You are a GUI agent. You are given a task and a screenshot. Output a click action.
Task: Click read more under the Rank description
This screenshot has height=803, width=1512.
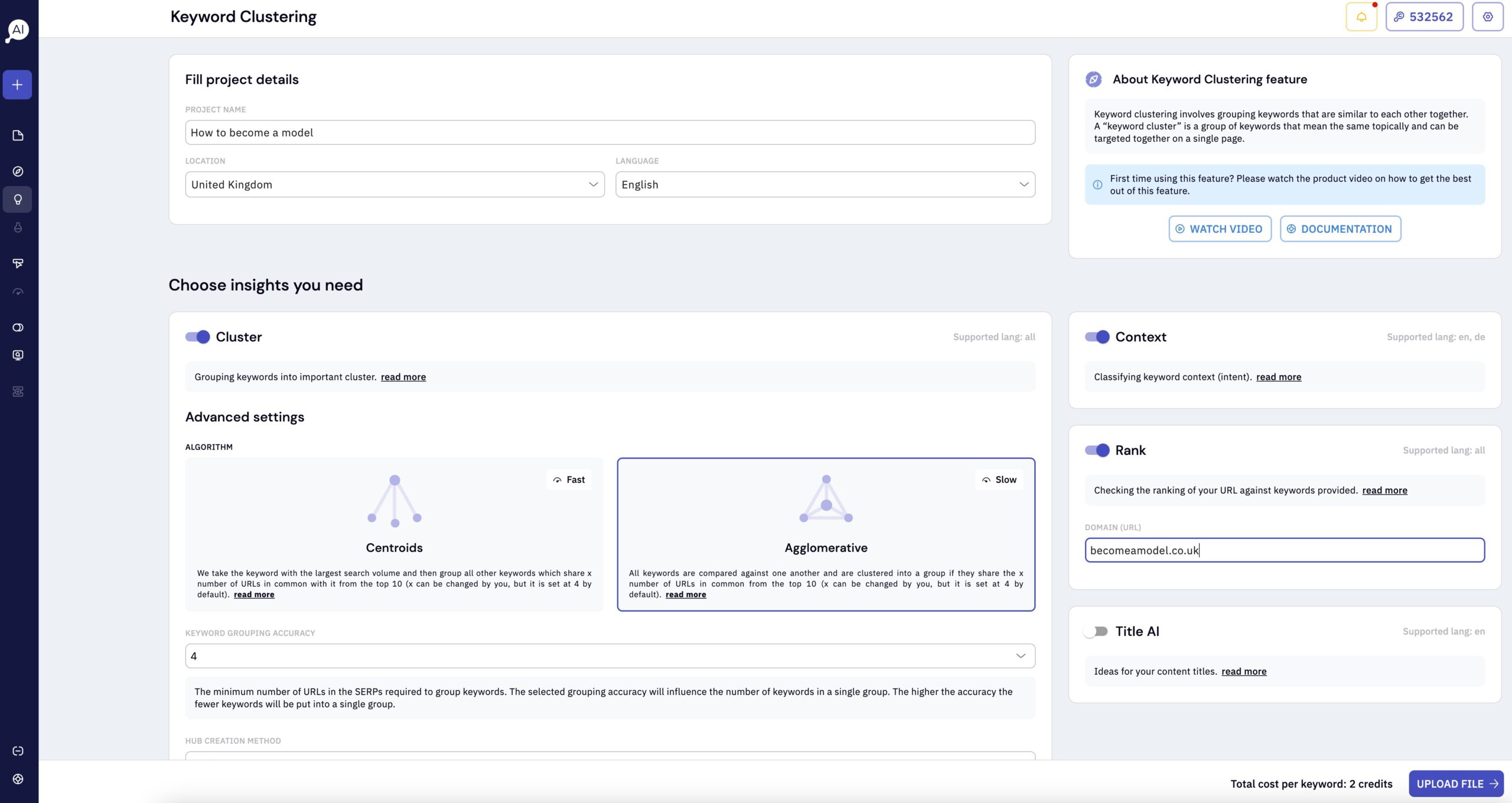[x=1384, y=490]
